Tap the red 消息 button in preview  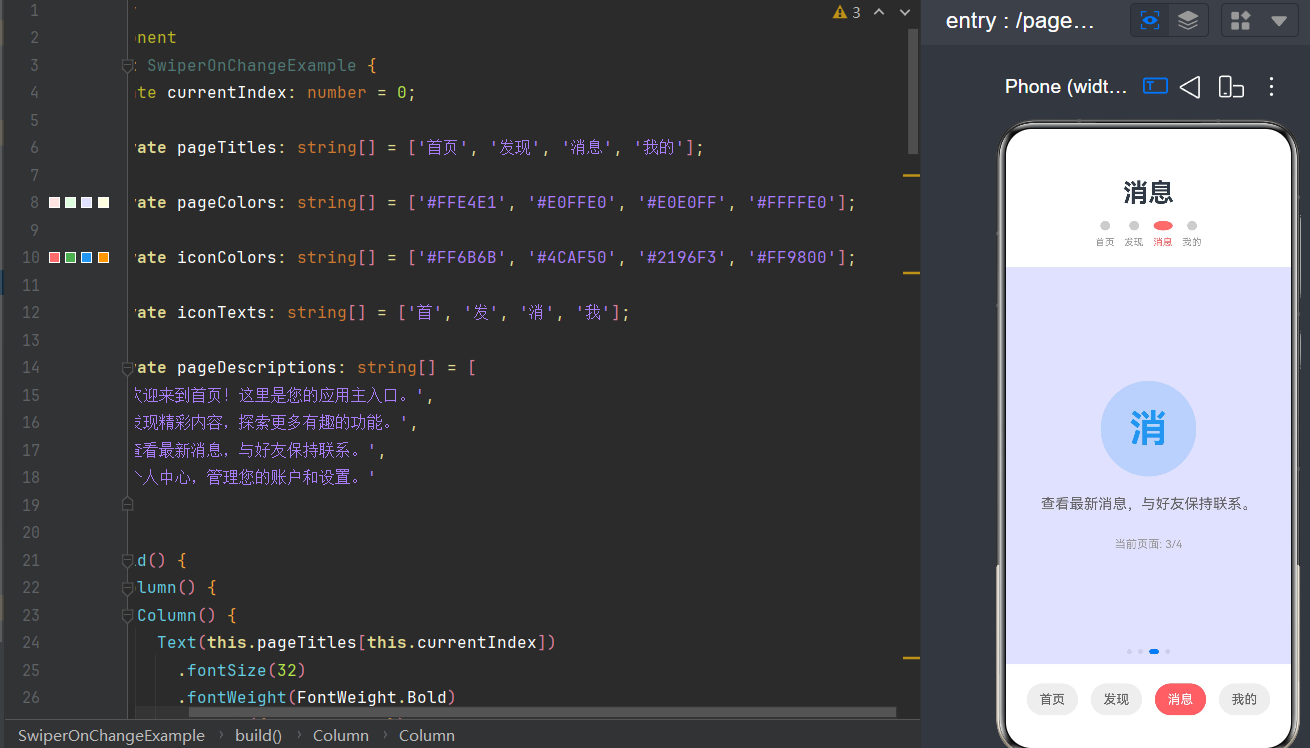(1180, 699)
